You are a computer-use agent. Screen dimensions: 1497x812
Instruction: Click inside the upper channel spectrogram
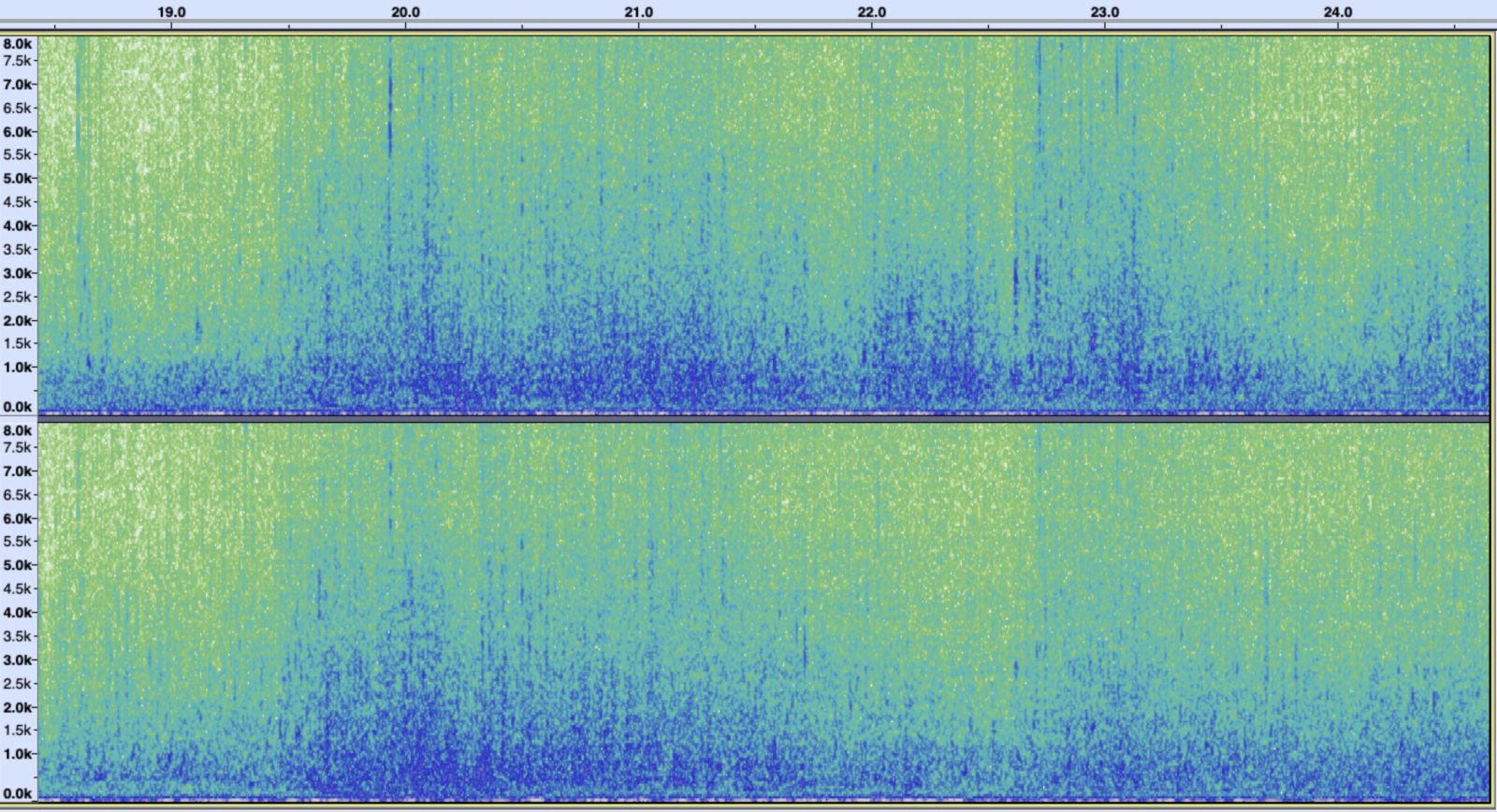tap(763, 225)
